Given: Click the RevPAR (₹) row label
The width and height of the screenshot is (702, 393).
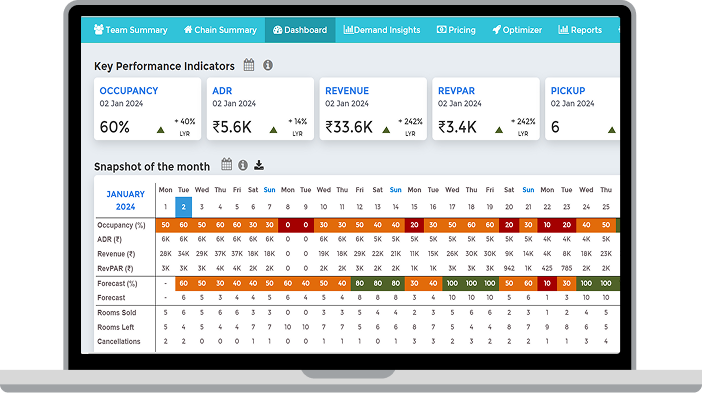Looking at the screenshot, I should pyautogui.click(x=115, y=269).
